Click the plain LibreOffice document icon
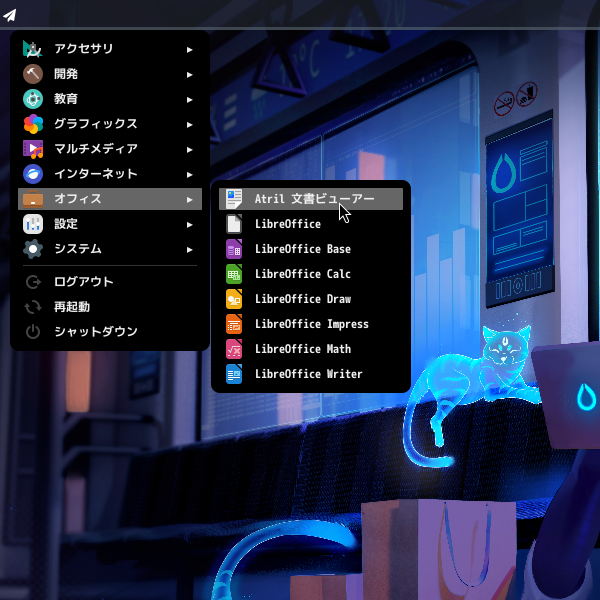Viewport: 600px width, 600px height. pos(234,224)
